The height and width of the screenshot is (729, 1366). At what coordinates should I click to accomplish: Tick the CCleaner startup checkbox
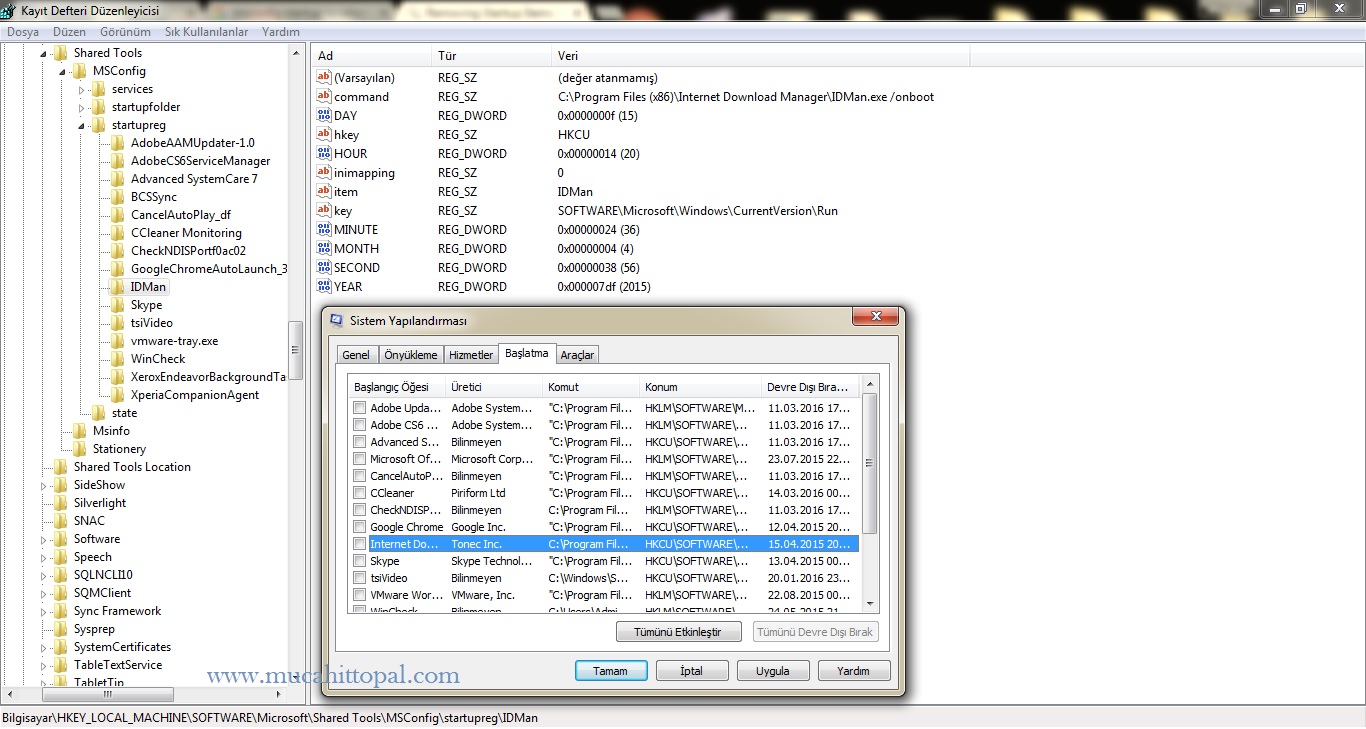coord(359,493)
